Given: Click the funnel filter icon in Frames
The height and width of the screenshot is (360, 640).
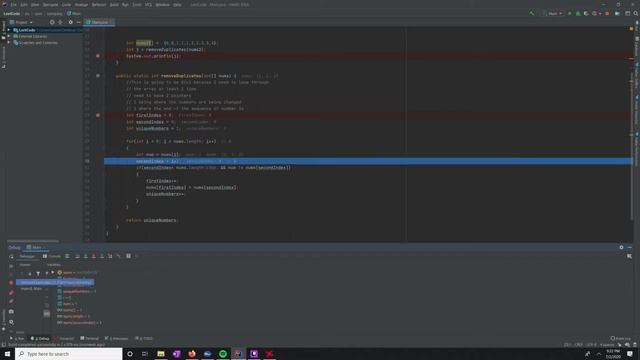Looking at the screenshot, I should click(x=38, y=273).
